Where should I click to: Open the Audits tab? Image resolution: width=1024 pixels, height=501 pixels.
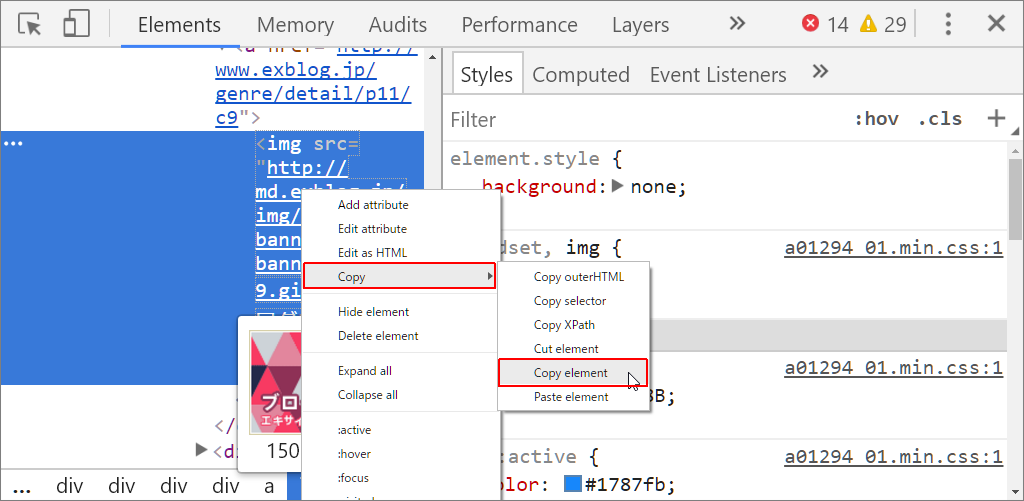398,25
